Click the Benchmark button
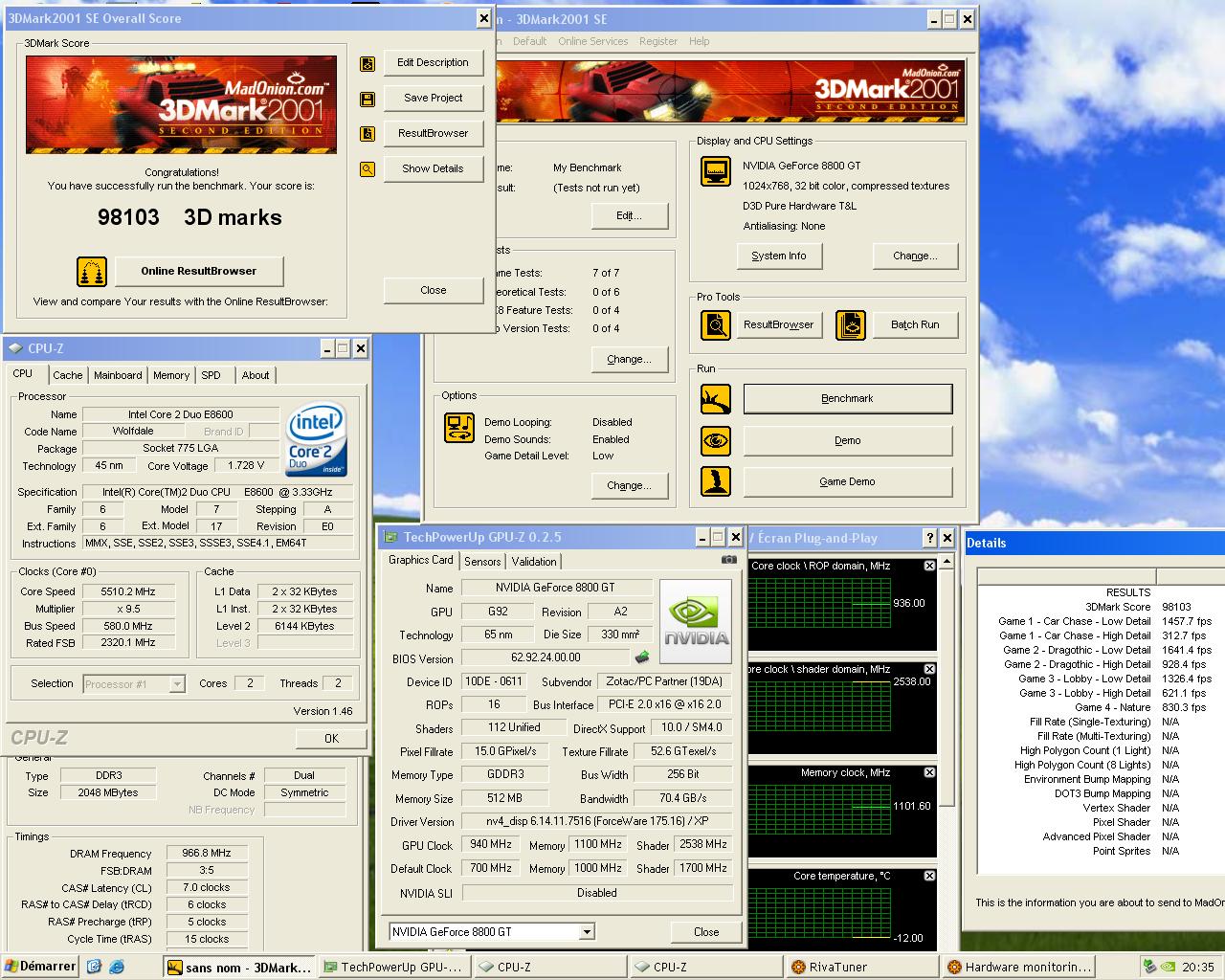1225x980 pixels. [848, 399]
